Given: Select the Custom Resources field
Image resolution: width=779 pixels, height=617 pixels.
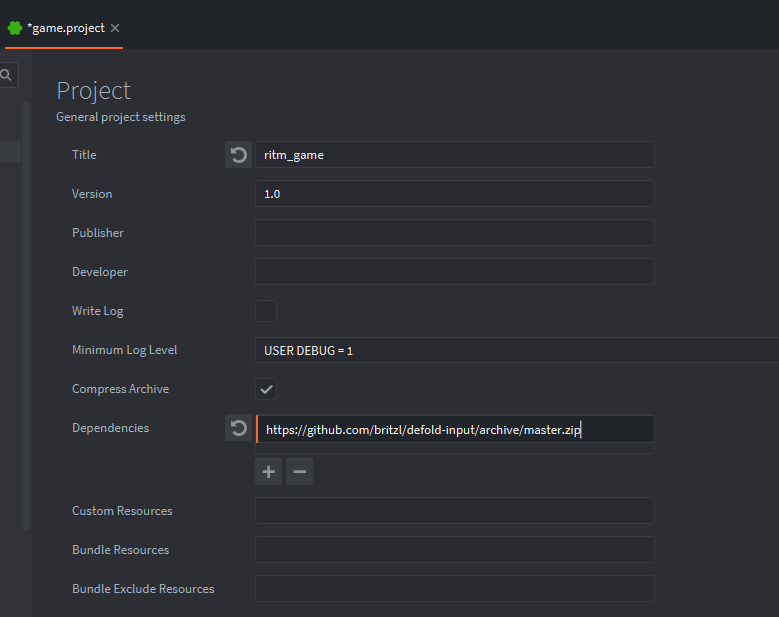Looking at the screenshot, I should 454,511.
